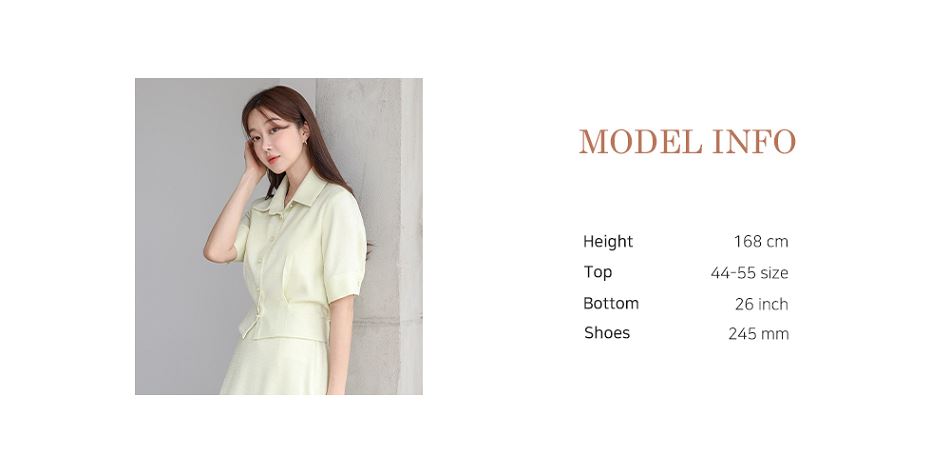Click the 168 cm height value
Viewport: 950px width, 476px height.
pos(761,242)
